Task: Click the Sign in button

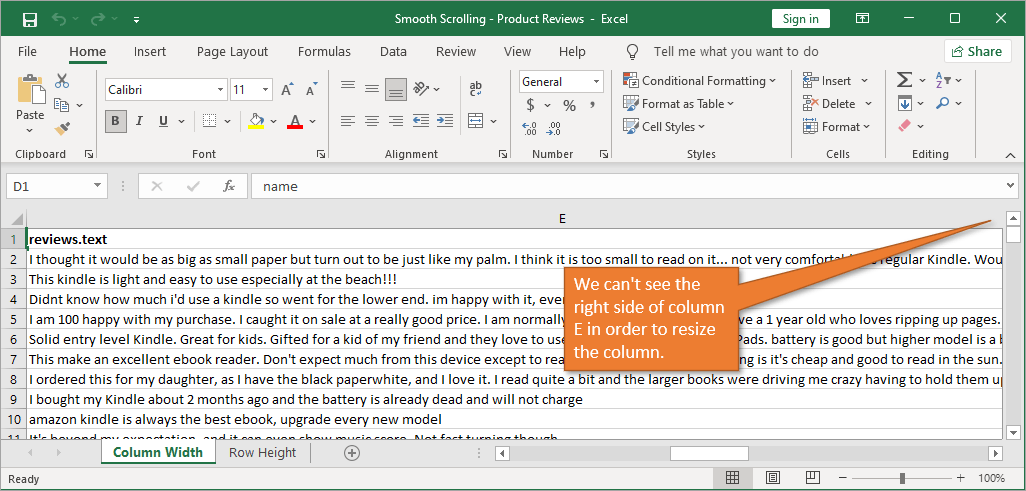Action: click(800, 19)
